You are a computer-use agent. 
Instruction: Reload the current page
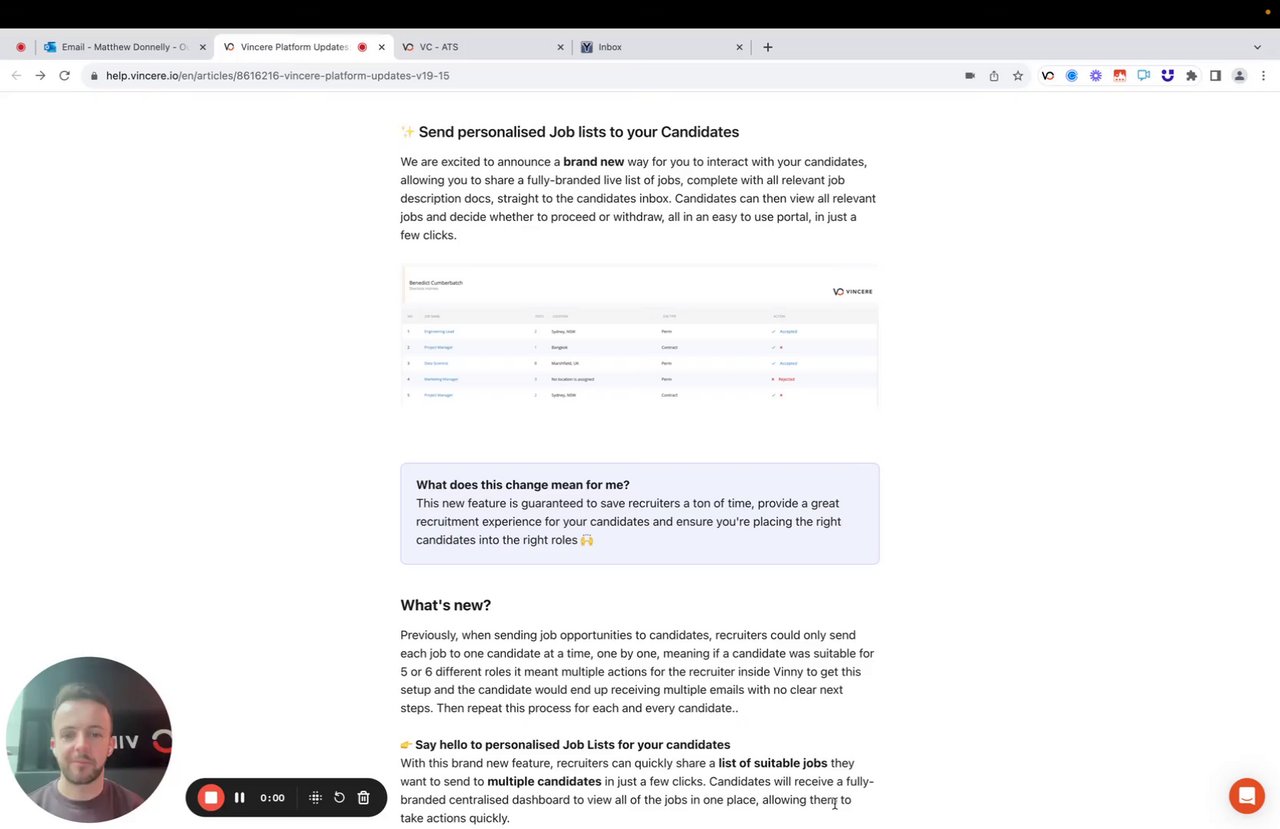pos(64,75)
